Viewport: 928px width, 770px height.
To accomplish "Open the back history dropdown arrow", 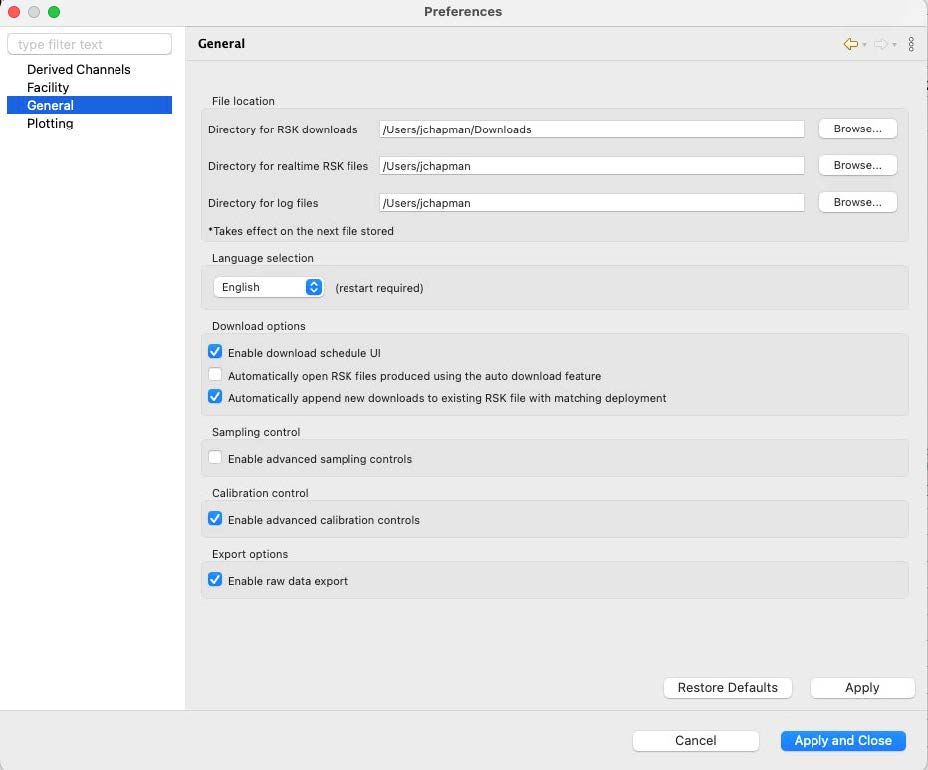I will 864,45.
